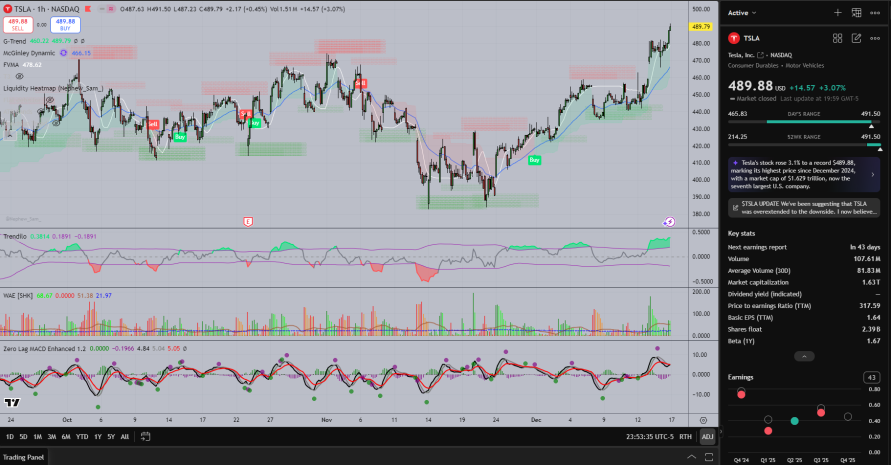Open the Tesla stock rose 3.1% news
The height and width of the screenshot is (465, 891).
pyautogui.click(x=804, y=175)
